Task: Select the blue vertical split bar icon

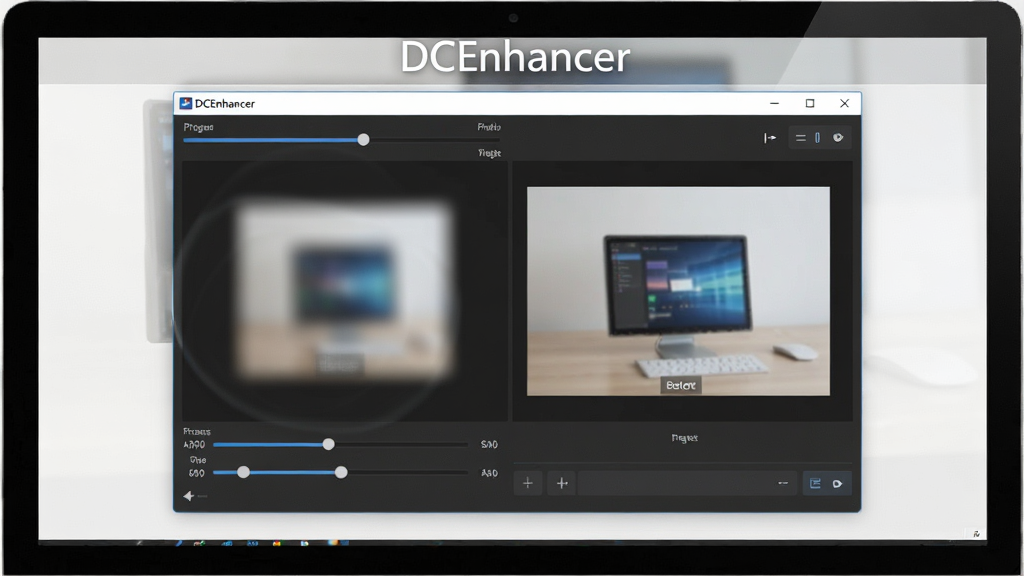Action: point(818,138)
